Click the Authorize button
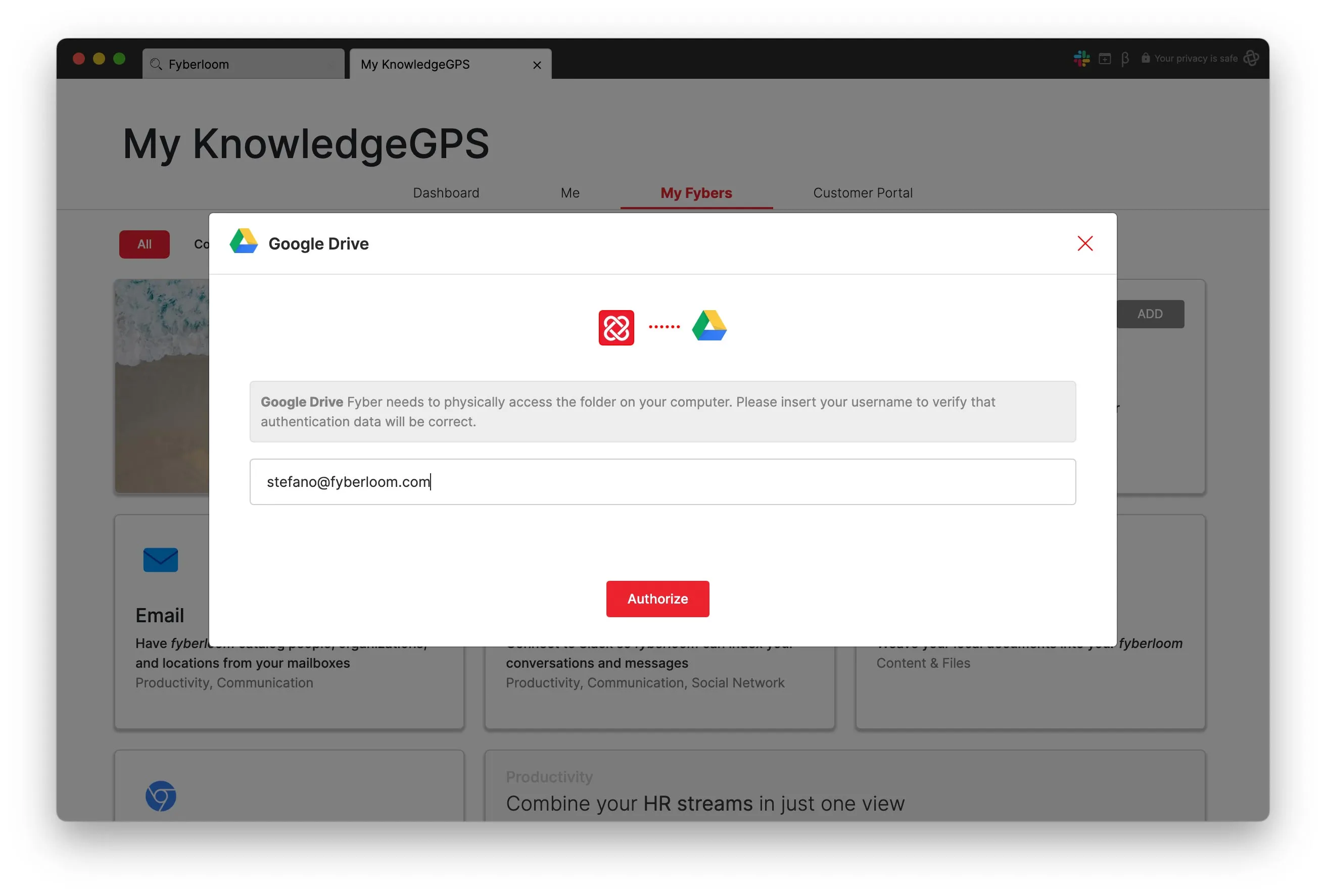 click(657, 599)
